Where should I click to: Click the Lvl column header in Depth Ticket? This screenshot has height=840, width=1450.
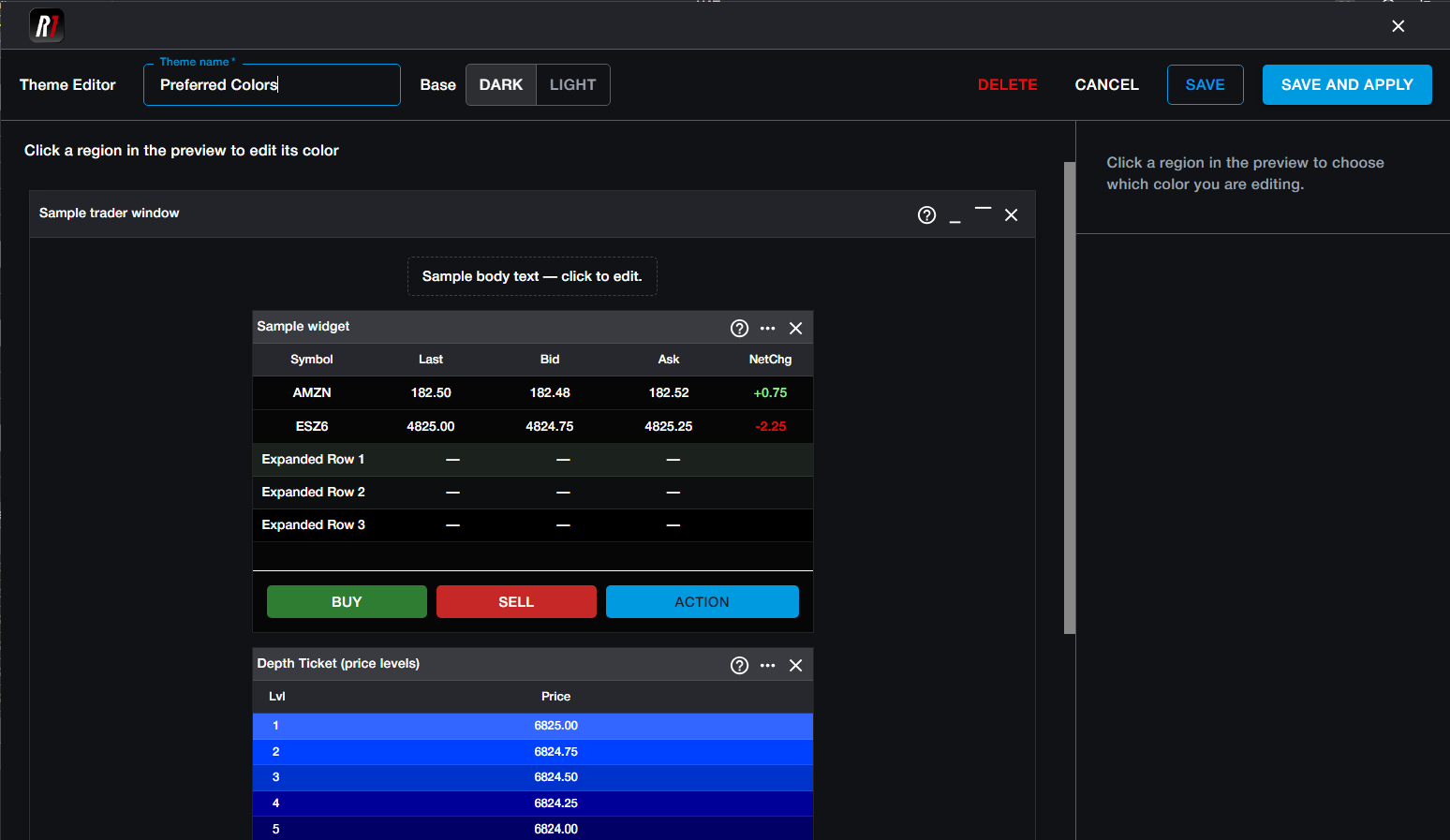277,697
